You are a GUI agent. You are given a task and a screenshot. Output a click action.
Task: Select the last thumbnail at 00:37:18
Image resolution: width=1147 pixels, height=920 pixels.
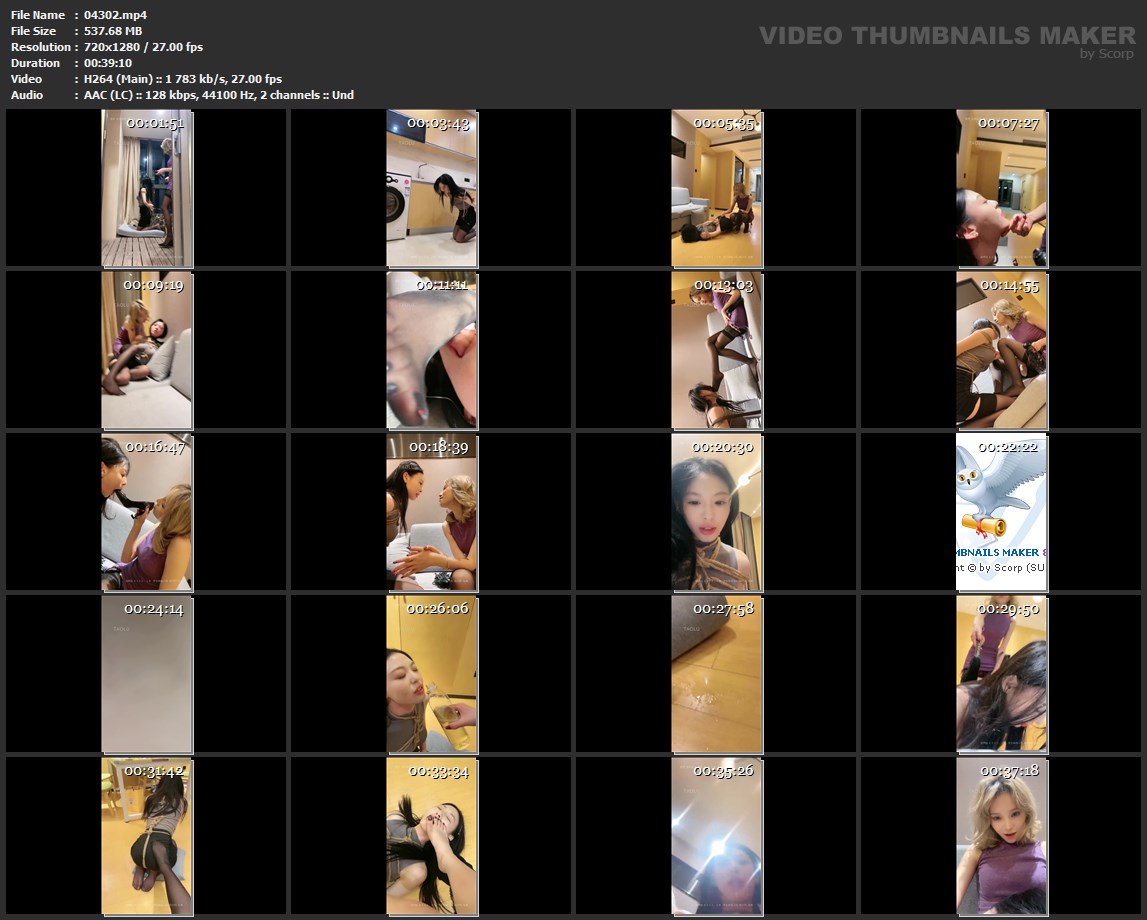pyautogui.click(x=1001, y=836)
